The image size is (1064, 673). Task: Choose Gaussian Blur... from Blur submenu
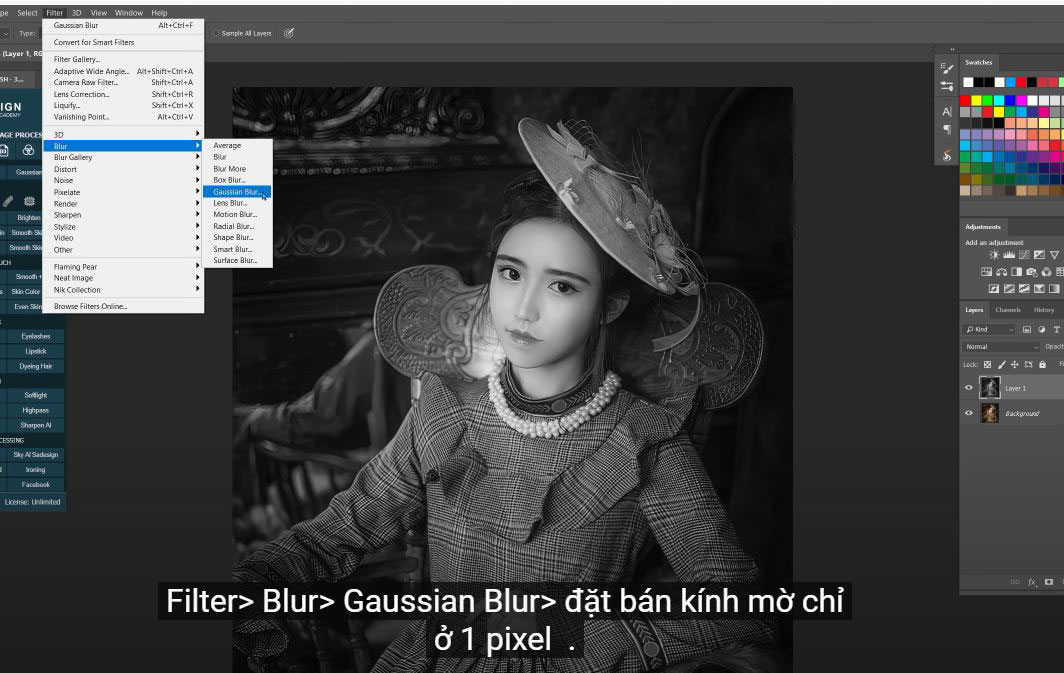[237, 192]
